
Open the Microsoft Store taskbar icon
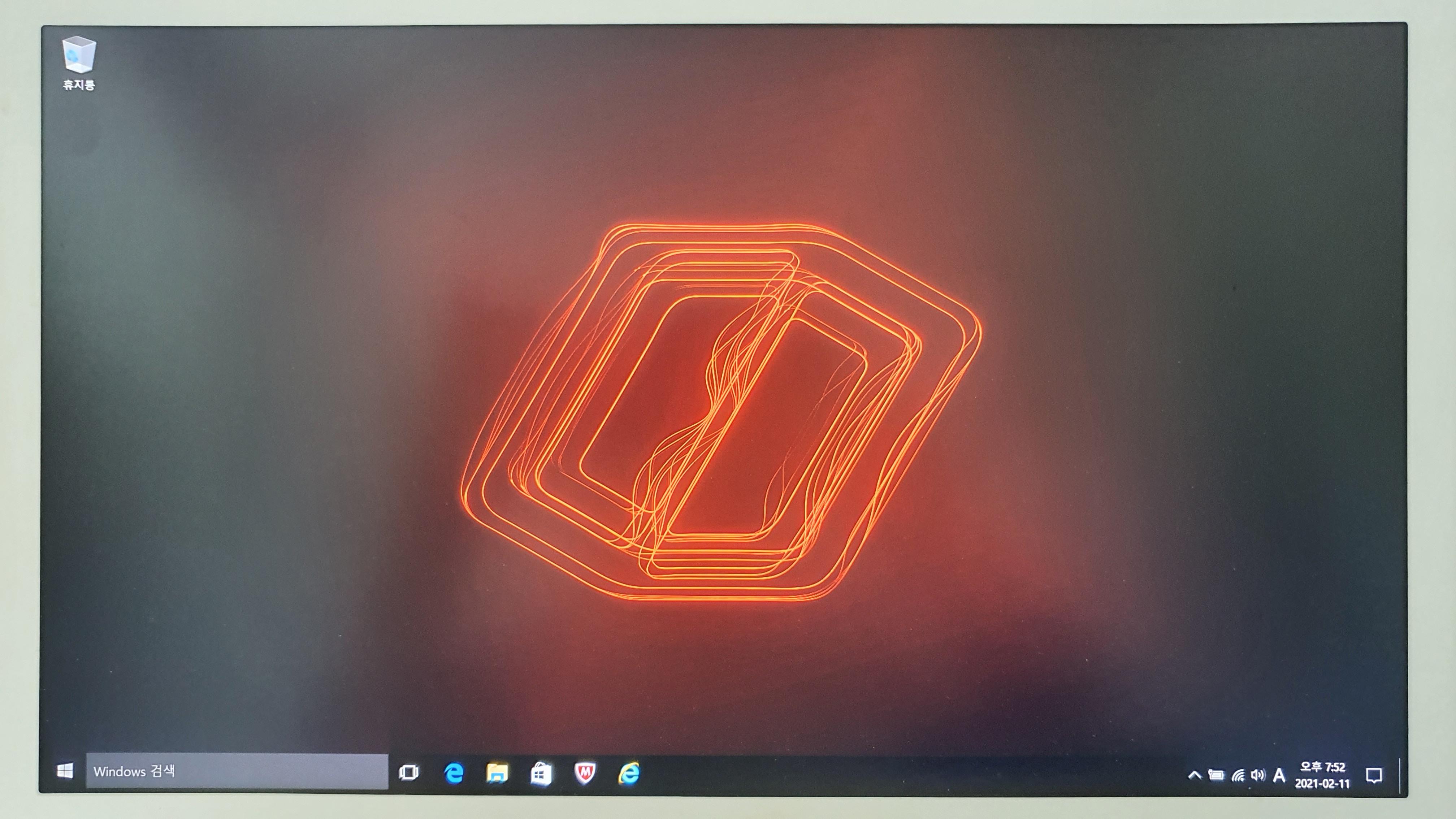tap(540, 773)
